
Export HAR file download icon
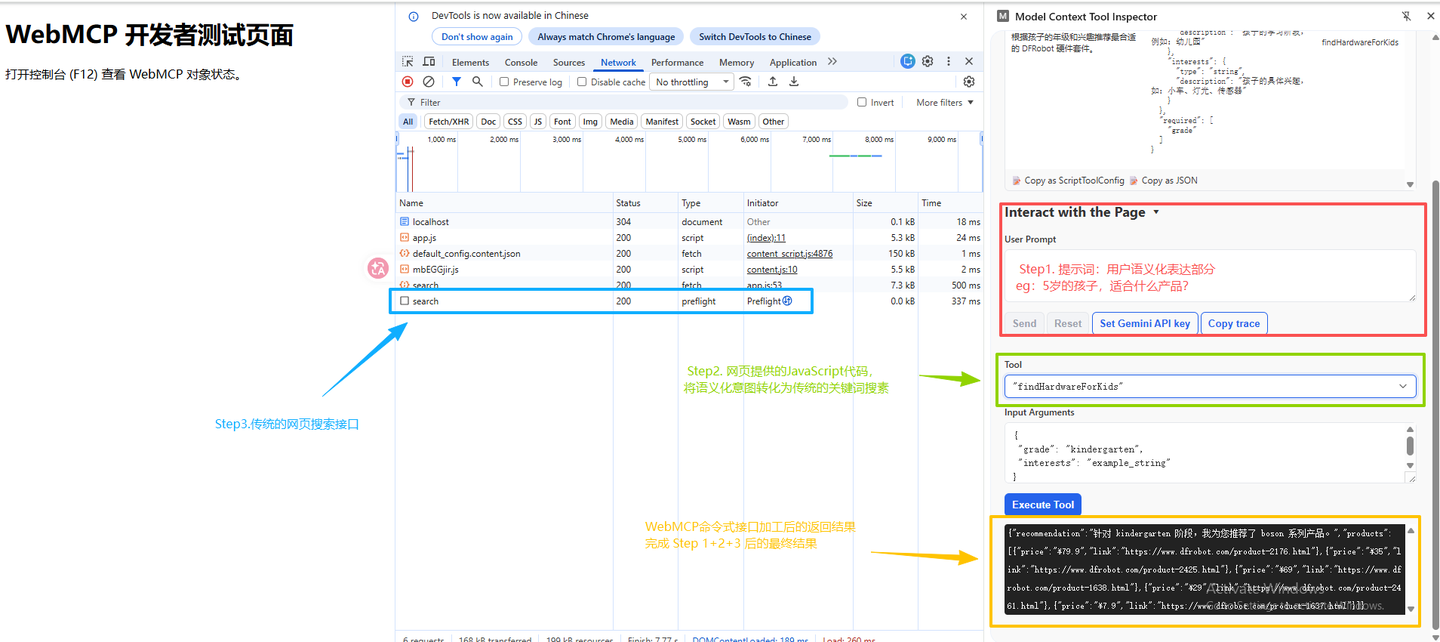(794, 82)
